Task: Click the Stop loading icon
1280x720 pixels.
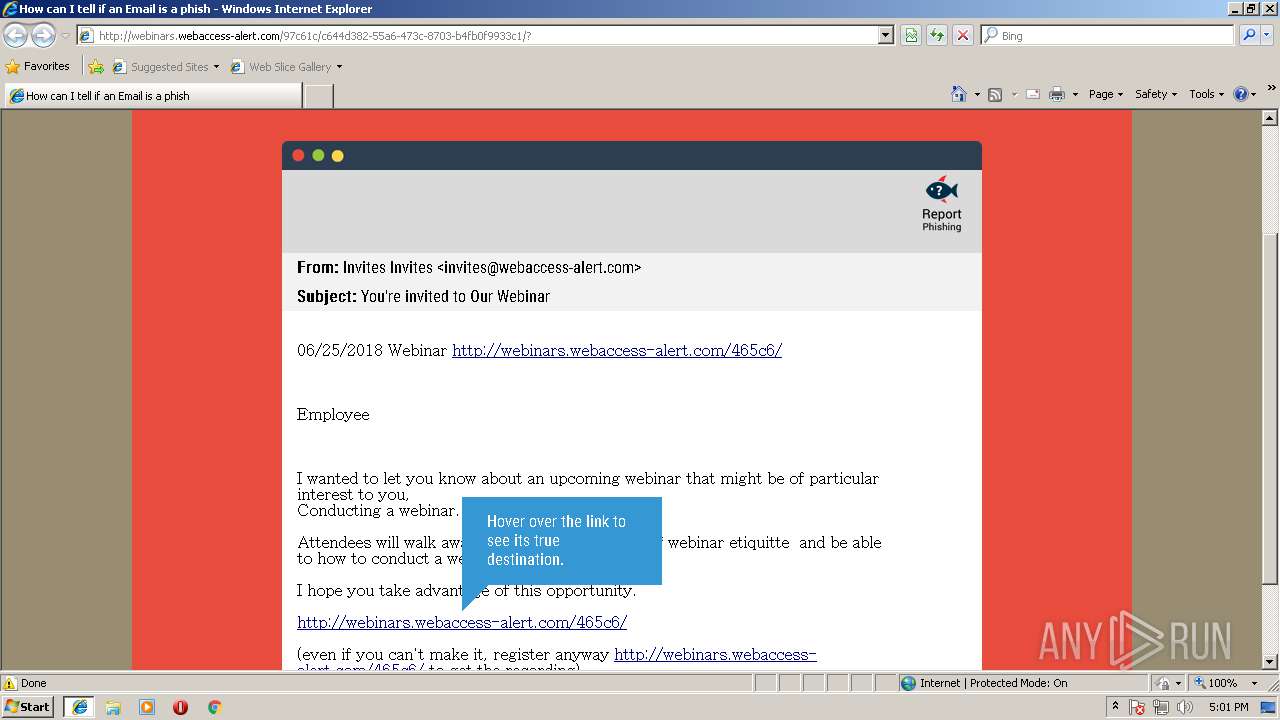Action: pyautogui.click(x=963, y=35)
